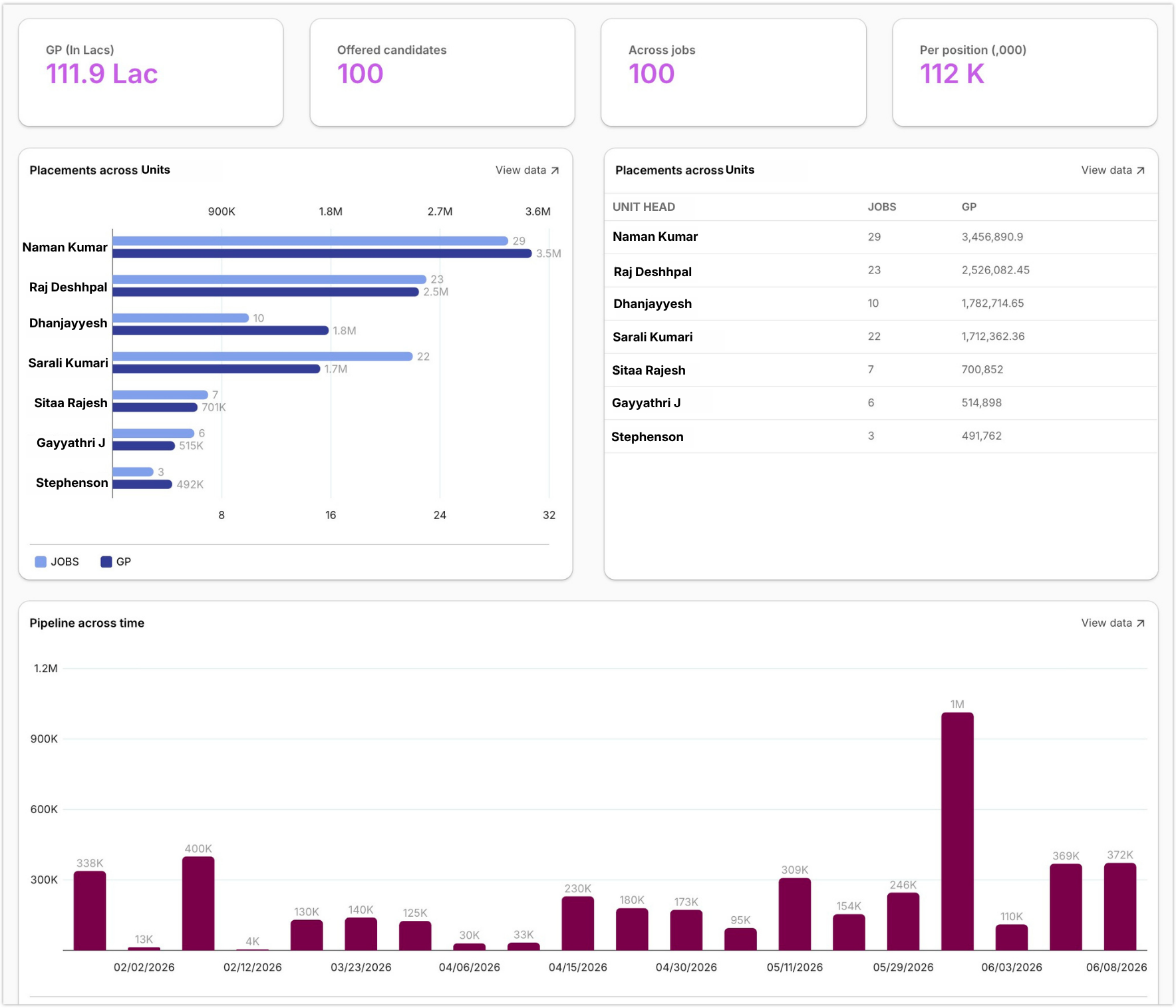Click Naman Kumar's 29 jobs bar
Image resolution: width=1176 pixels, height=1008 pixels.
311,241
